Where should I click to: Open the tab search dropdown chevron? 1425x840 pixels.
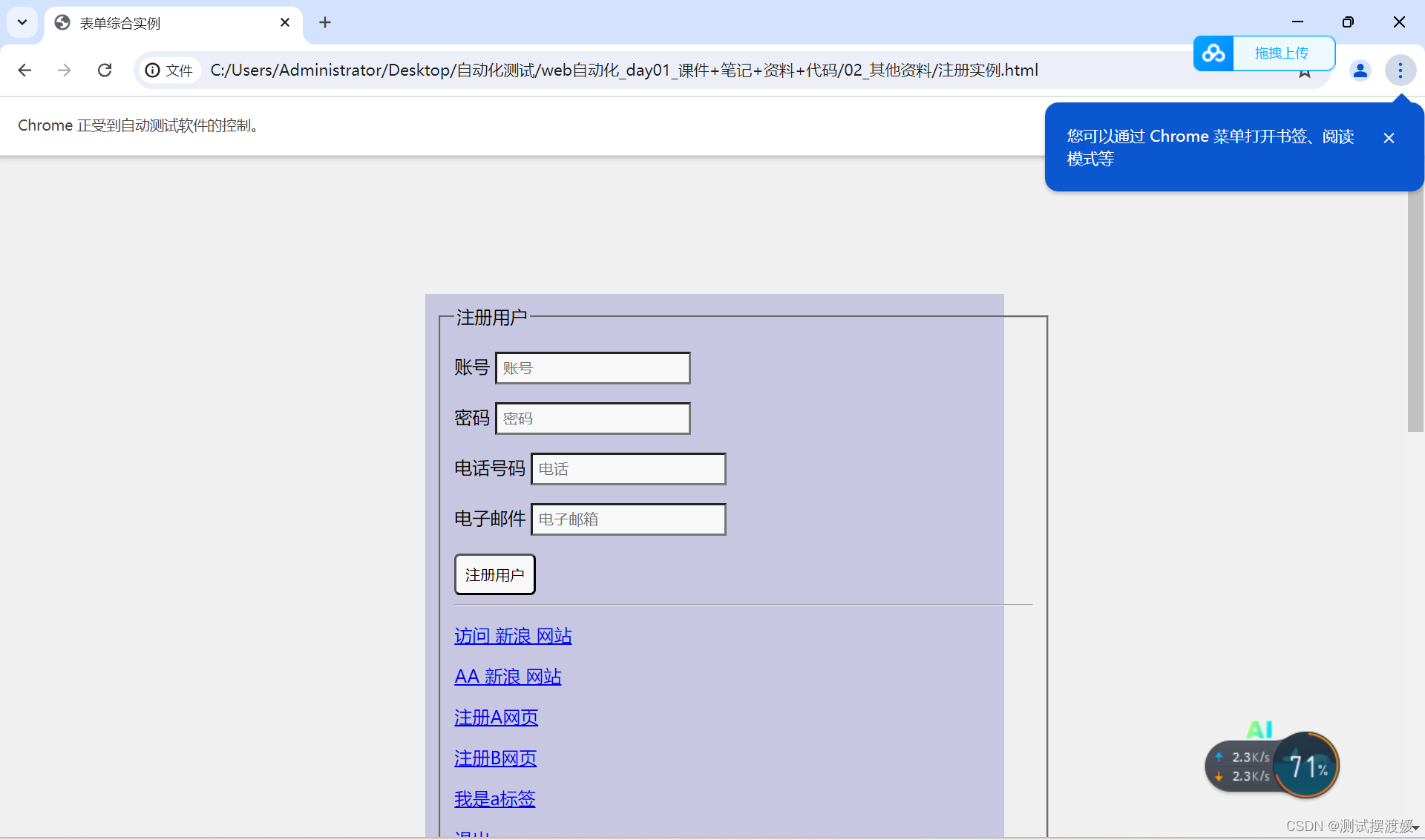[x=22, y=22]
